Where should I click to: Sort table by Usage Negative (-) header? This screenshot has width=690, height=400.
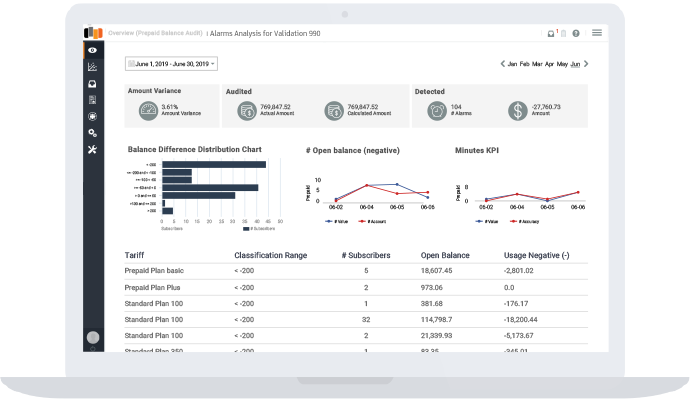point(536,255)
